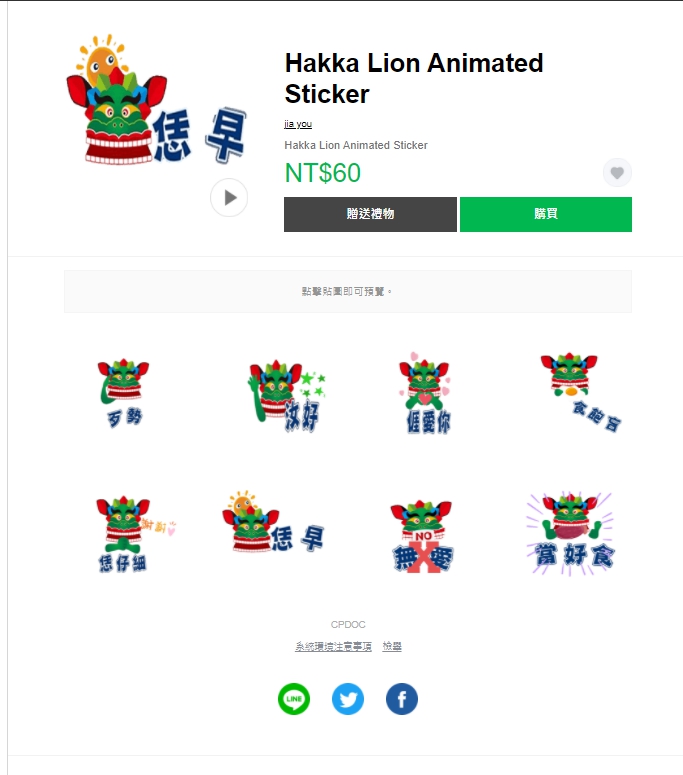The height and width of the screenshot is (775, 683).
Task: Add sticker to wishlist with heart icon
Action: [x=617, y=172]
